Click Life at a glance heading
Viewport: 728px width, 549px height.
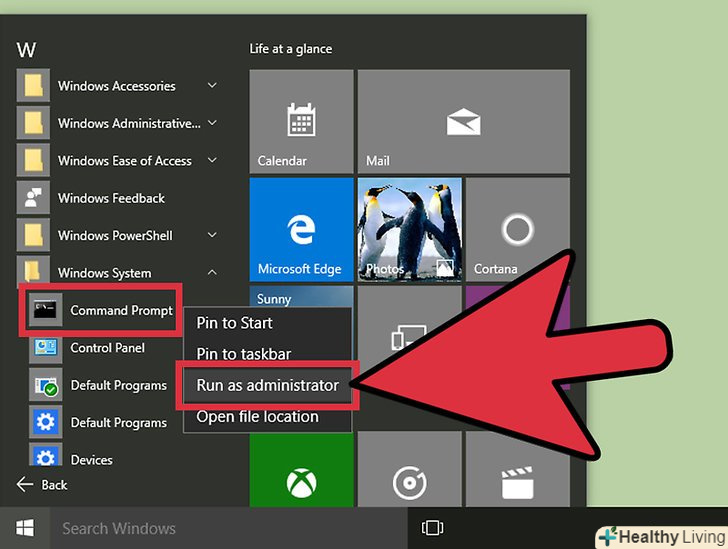coord(291,49)
